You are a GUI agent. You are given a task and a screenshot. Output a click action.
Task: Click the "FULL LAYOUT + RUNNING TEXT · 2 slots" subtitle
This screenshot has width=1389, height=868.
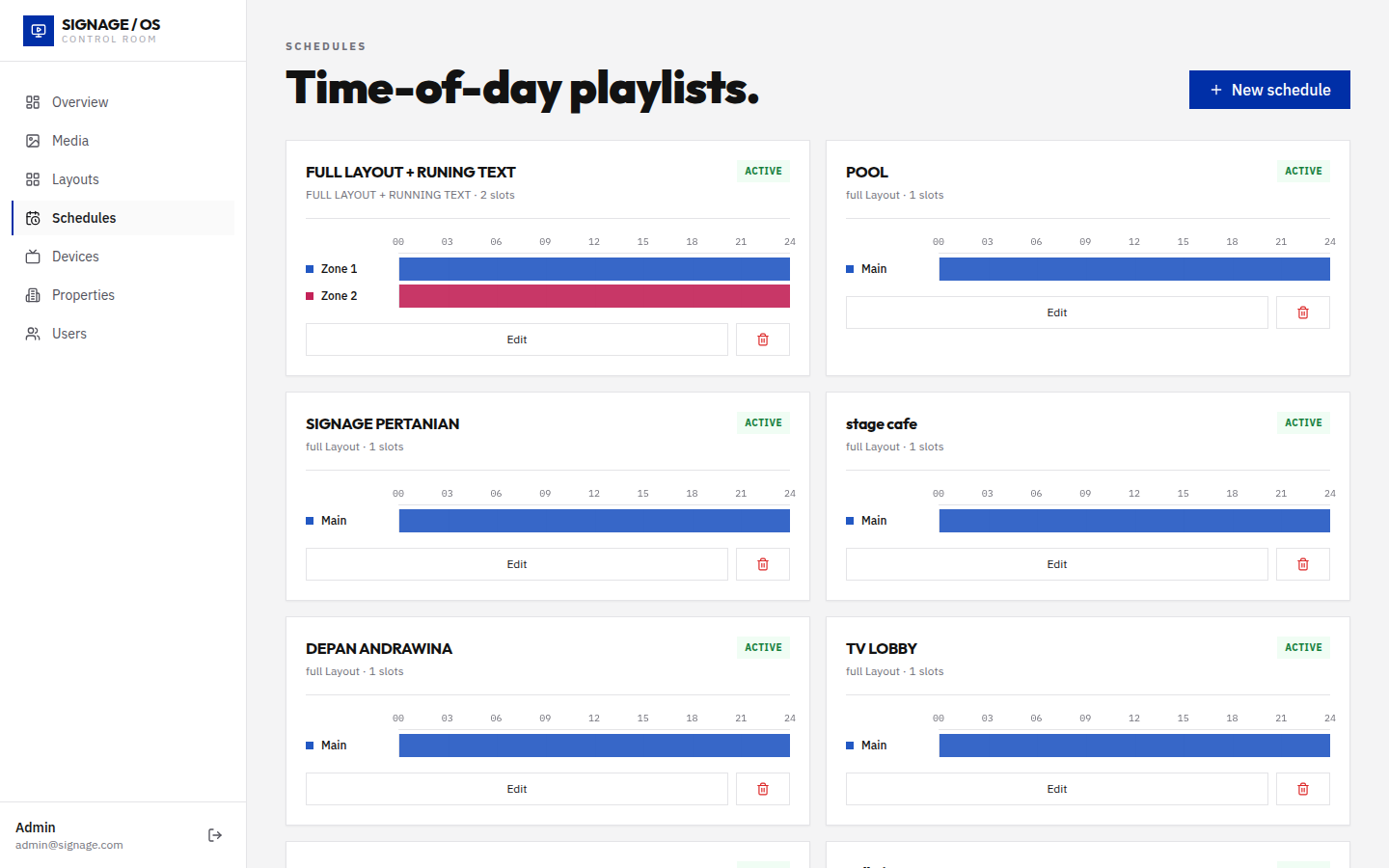pos(410,195)
